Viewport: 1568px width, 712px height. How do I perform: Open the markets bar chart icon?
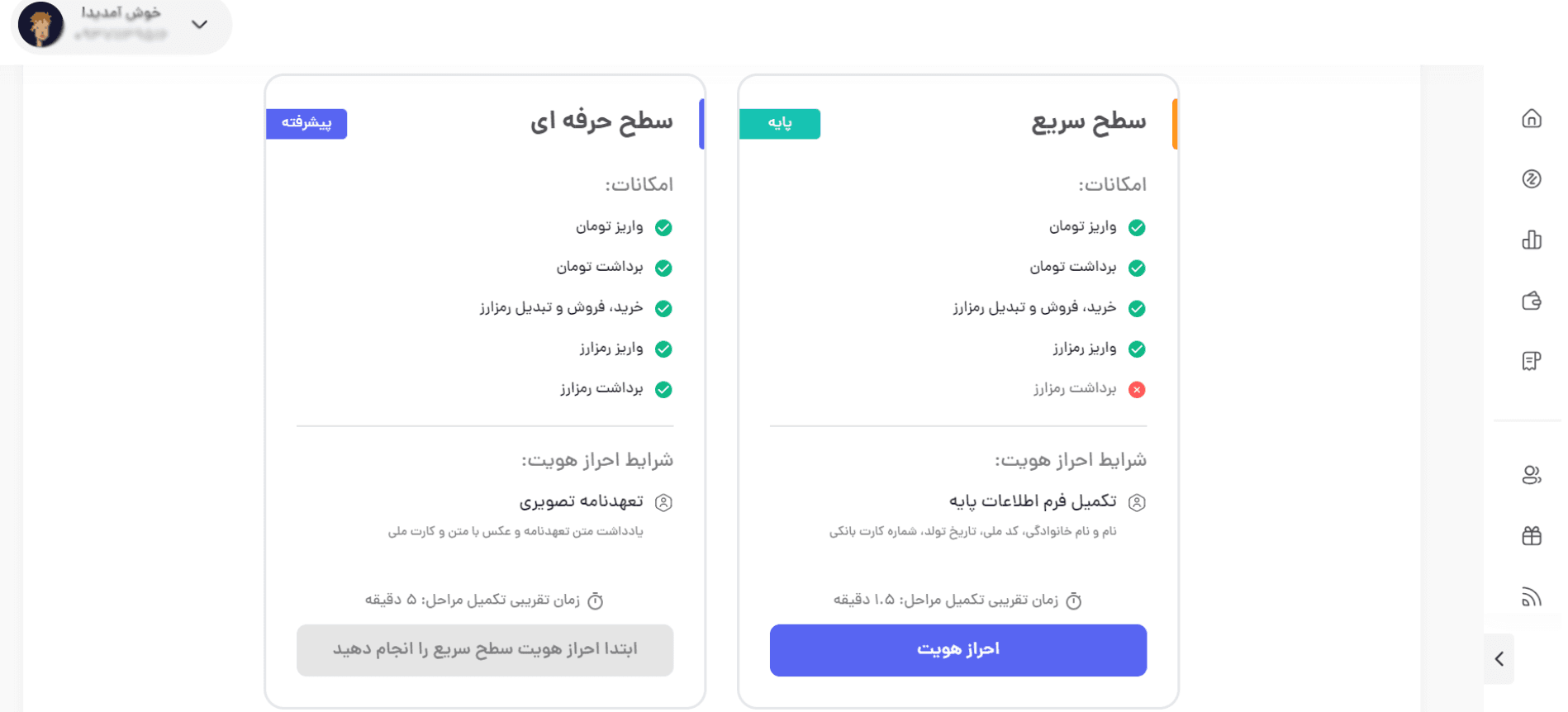pos(1531,240)
